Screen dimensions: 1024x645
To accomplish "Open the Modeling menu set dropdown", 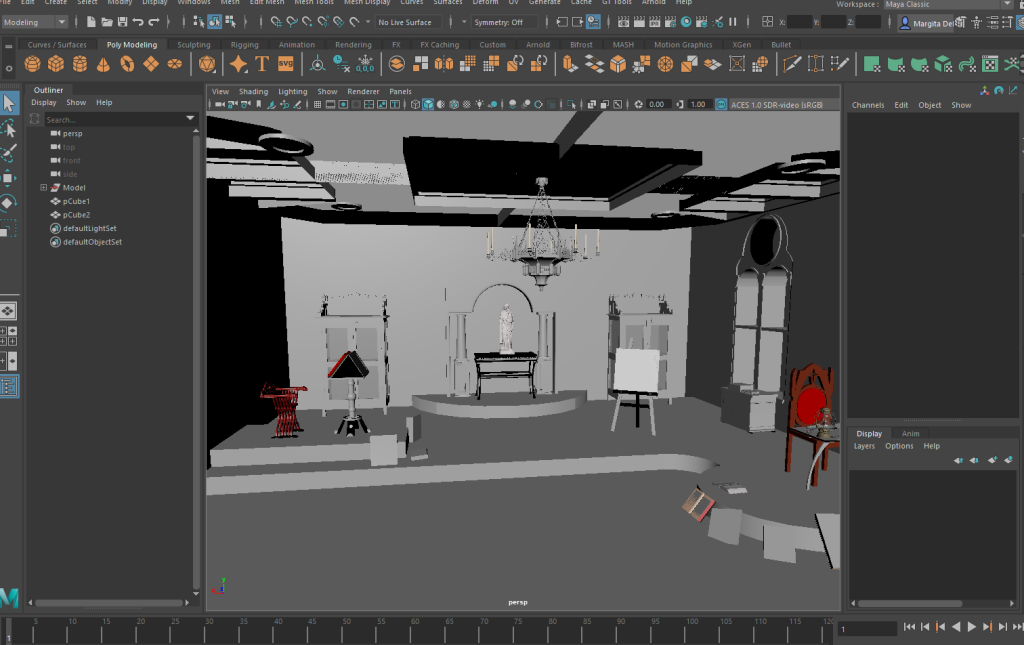I will (x=35, y=22).
